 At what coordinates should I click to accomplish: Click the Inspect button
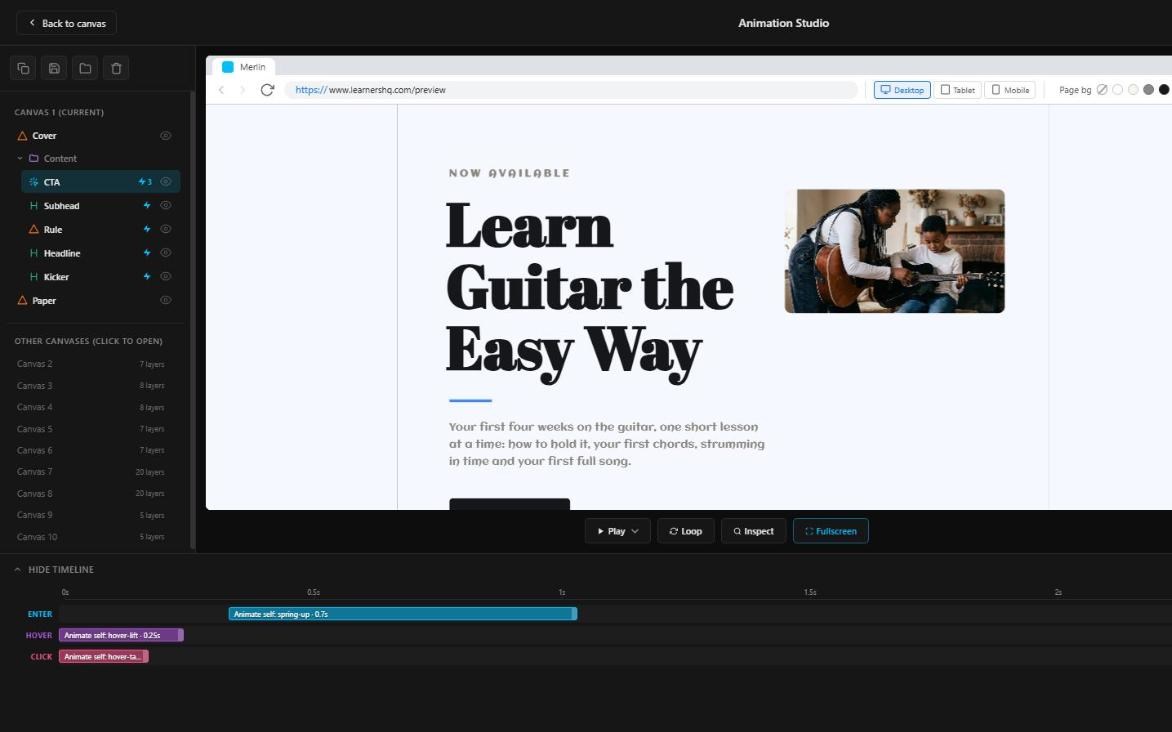(753, 531)
